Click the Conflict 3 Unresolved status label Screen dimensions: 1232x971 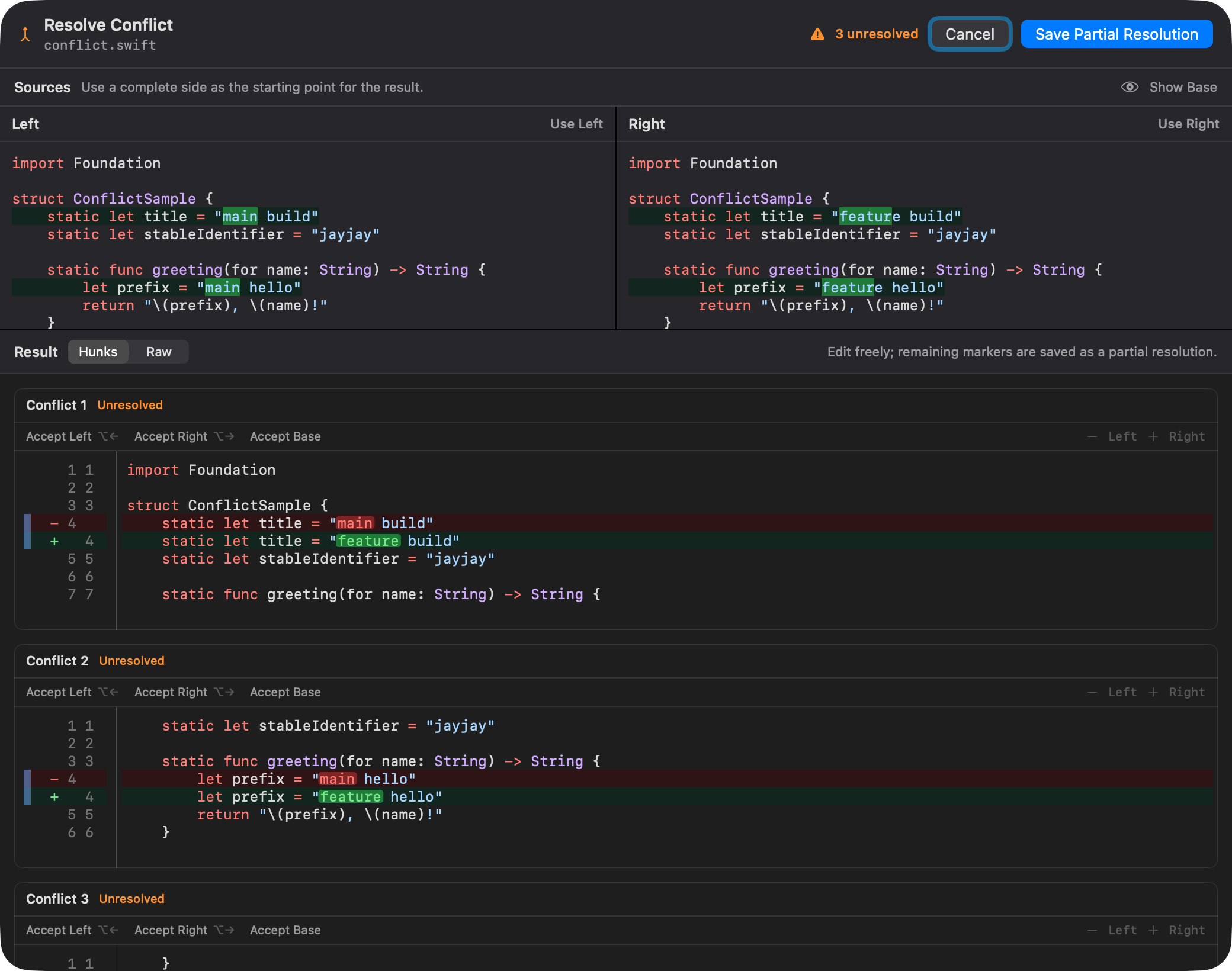pos(131,899)
